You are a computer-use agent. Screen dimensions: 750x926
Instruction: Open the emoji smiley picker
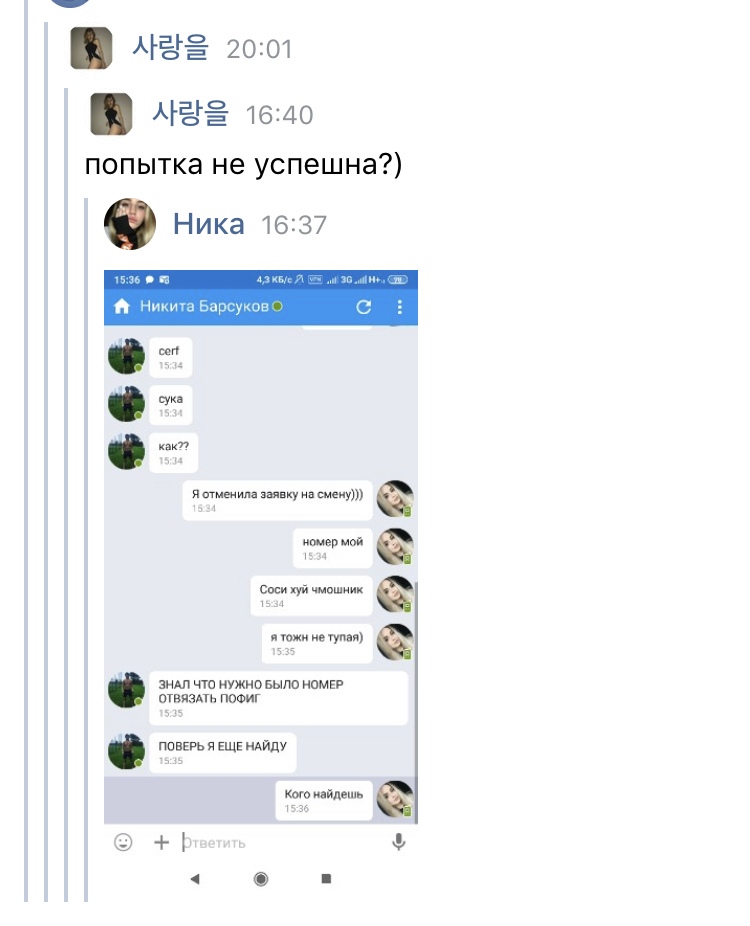pos(123,842)
